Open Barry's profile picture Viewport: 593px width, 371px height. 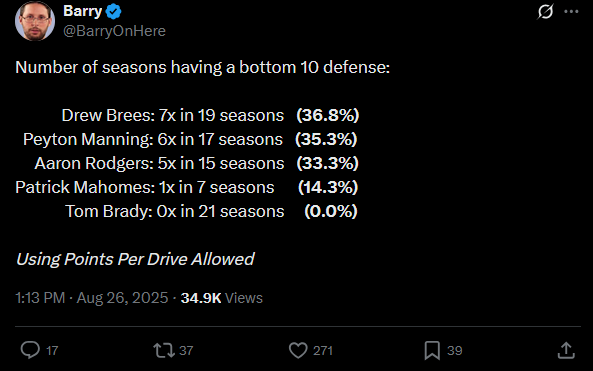(35, 21)
